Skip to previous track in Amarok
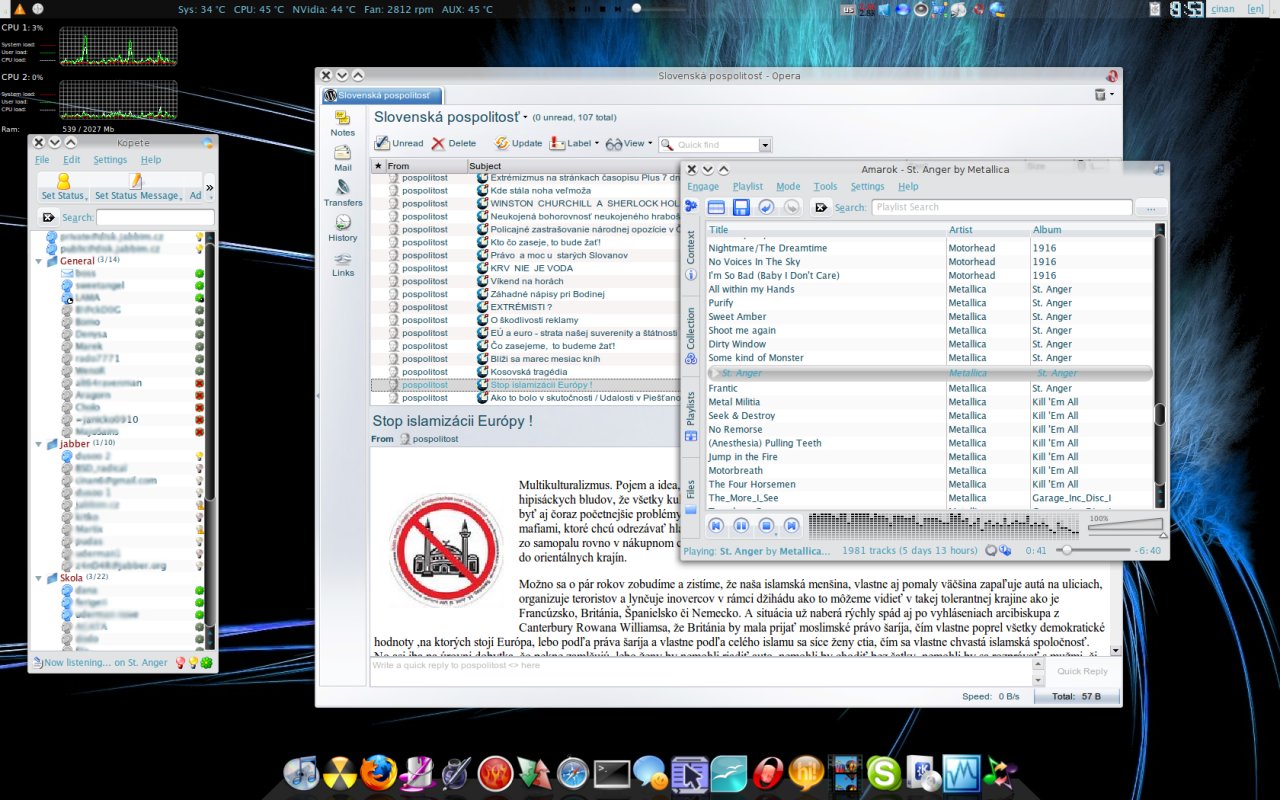 716,525
